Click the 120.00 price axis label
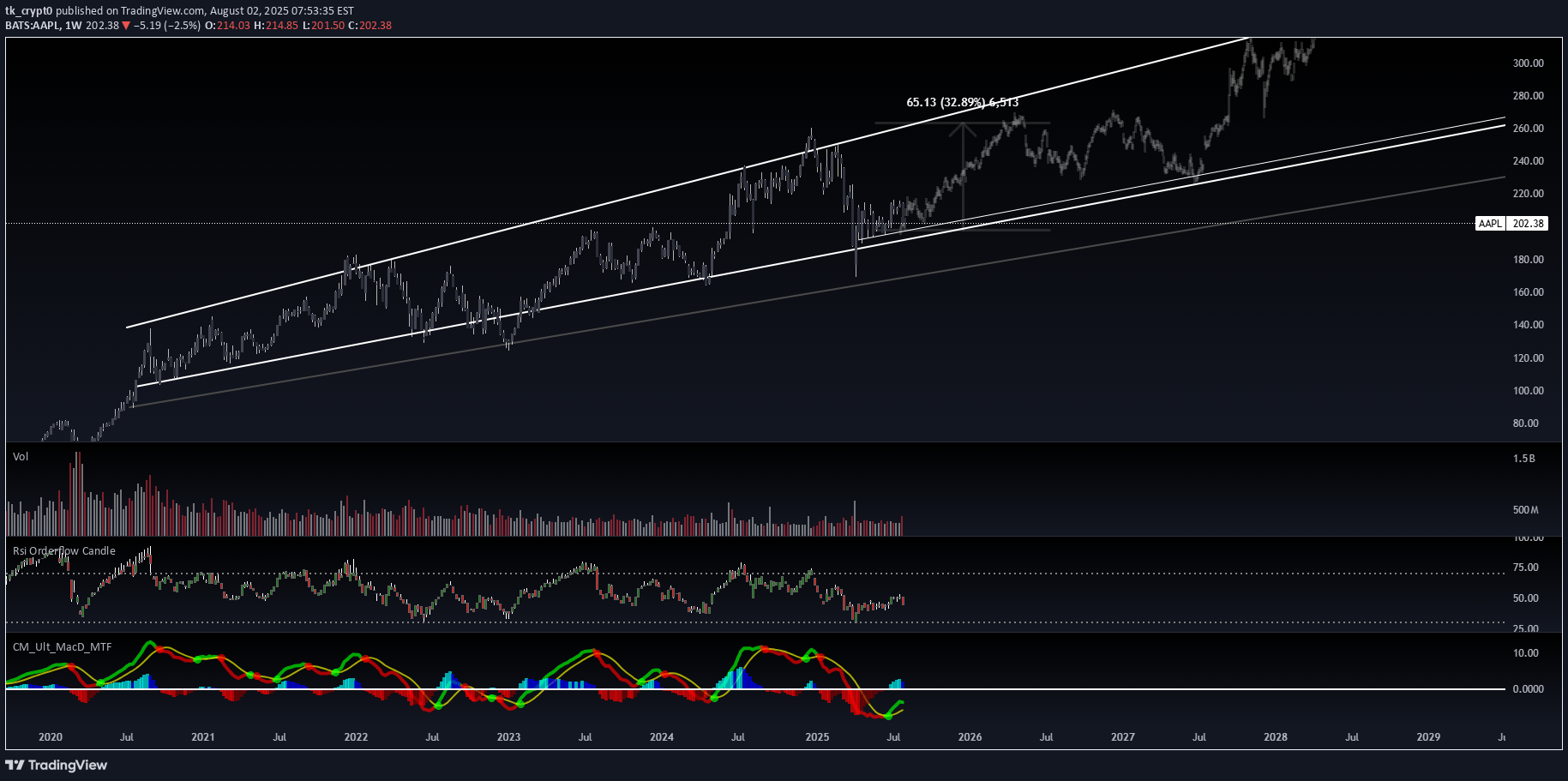The height and width of the screenshot is (781, 1568). click(x=1529, y=358)
